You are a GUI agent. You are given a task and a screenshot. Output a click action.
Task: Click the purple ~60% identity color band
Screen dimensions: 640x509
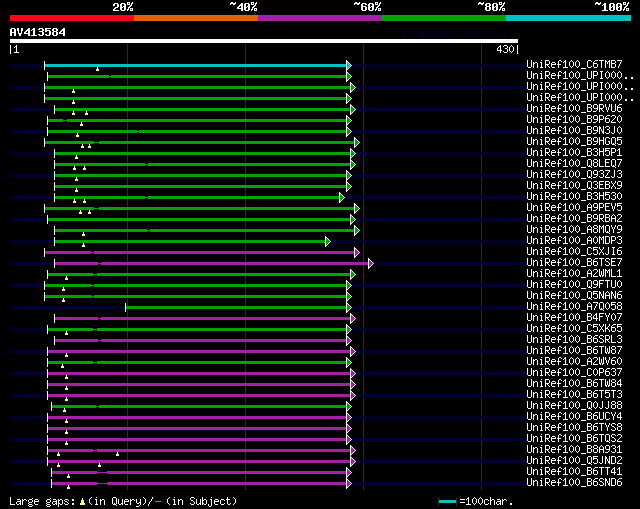tap(320, 18)
